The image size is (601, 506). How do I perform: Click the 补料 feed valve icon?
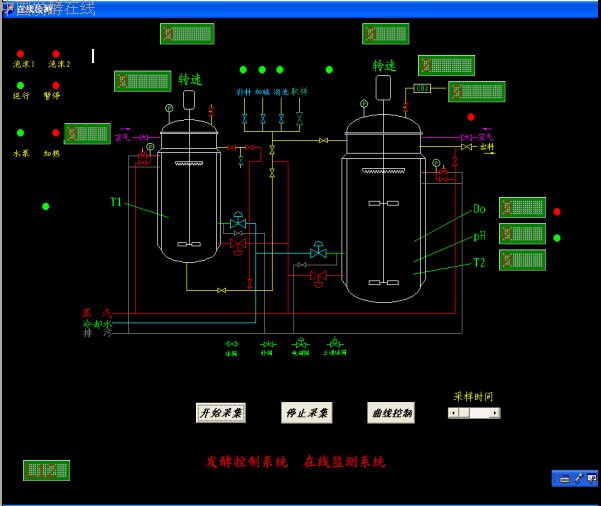coord(244,119)
